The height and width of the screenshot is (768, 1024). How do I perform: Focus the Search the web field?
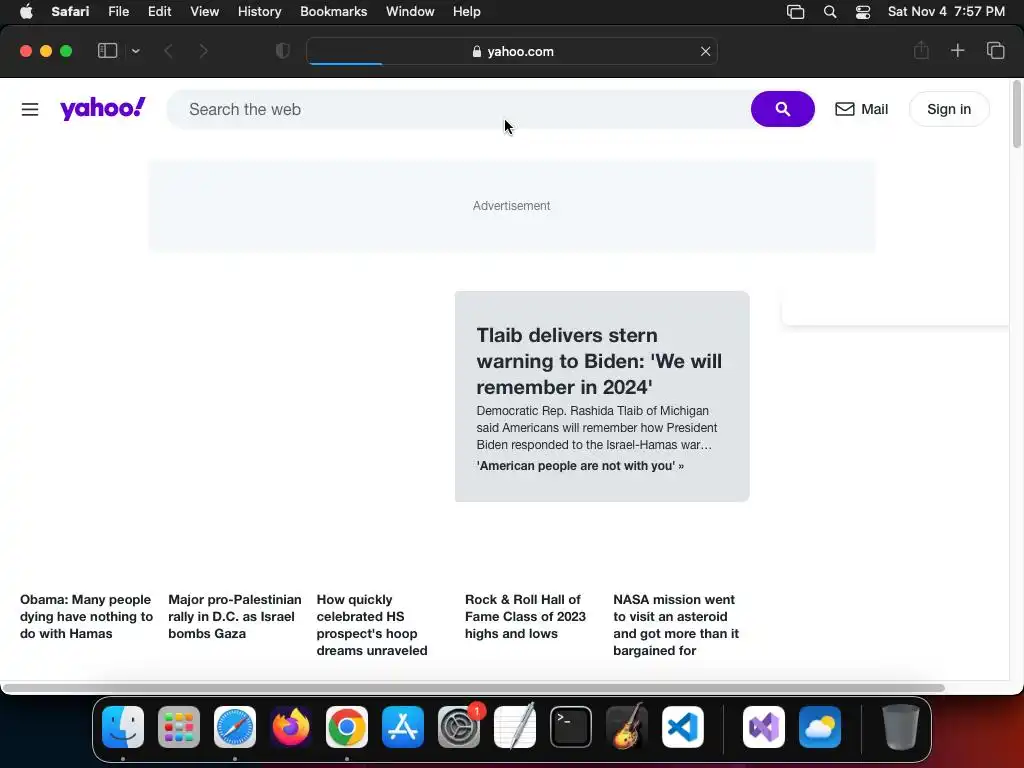tap(460, 109)
